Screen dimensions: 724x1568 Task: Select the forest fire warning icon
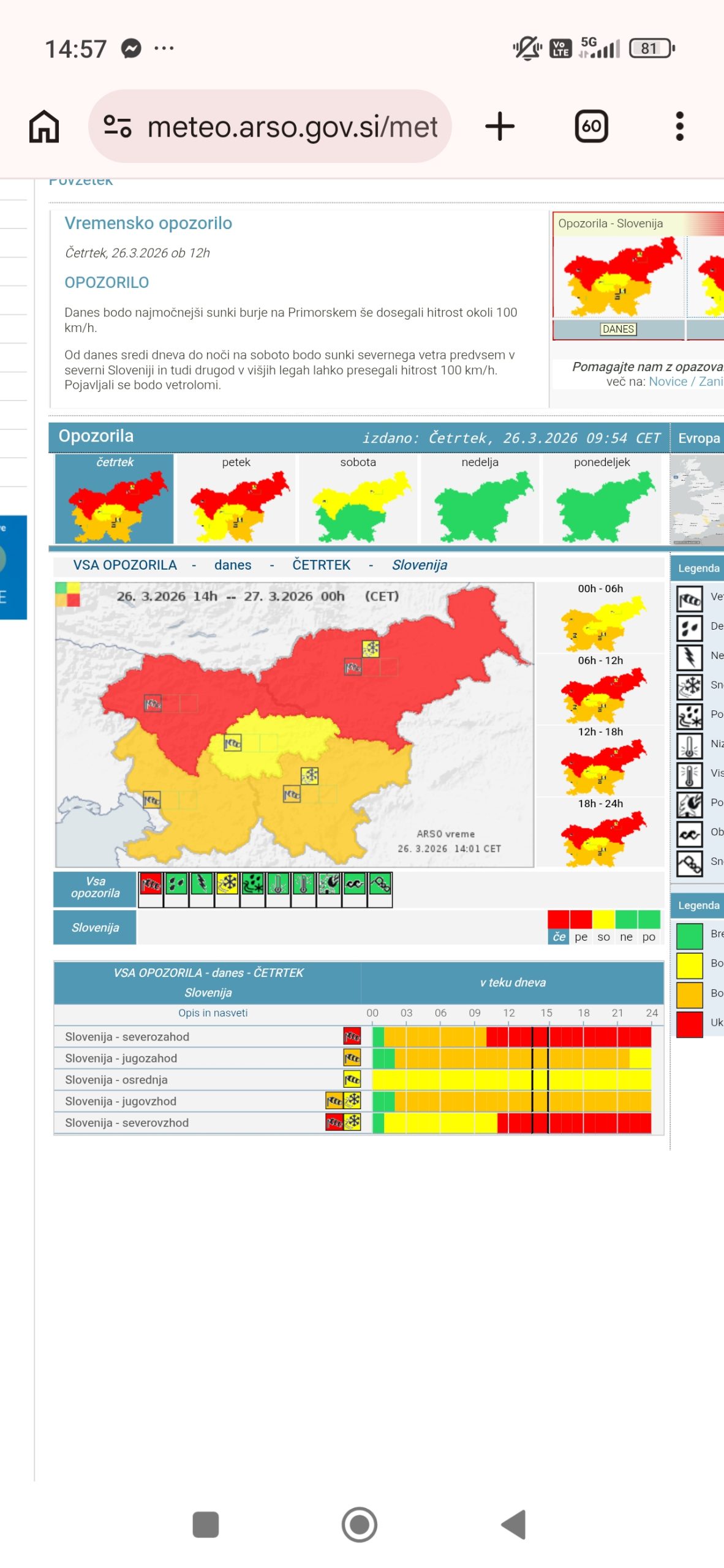click(329, 883)
